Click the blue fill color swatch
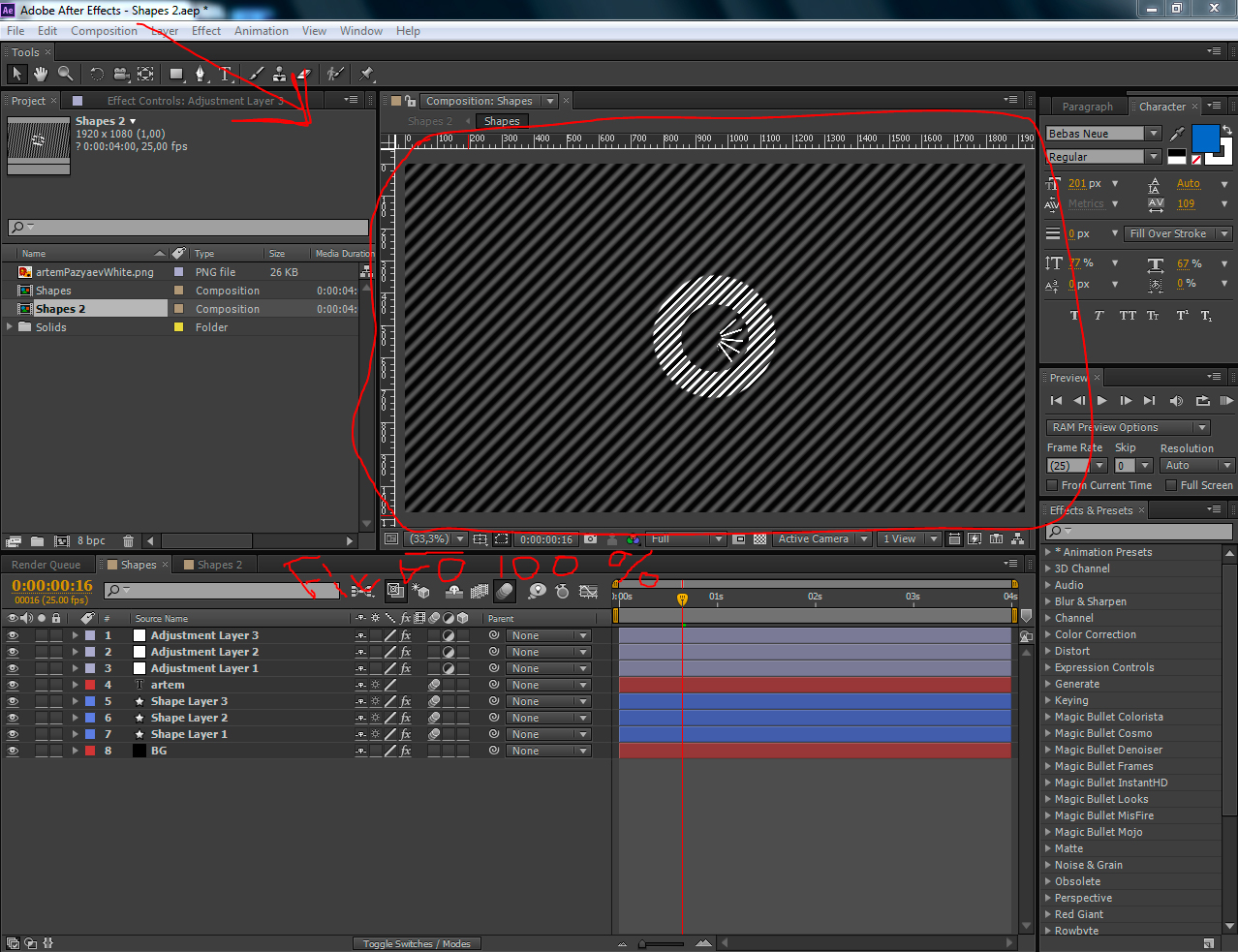 click(x=1205, y=138)
